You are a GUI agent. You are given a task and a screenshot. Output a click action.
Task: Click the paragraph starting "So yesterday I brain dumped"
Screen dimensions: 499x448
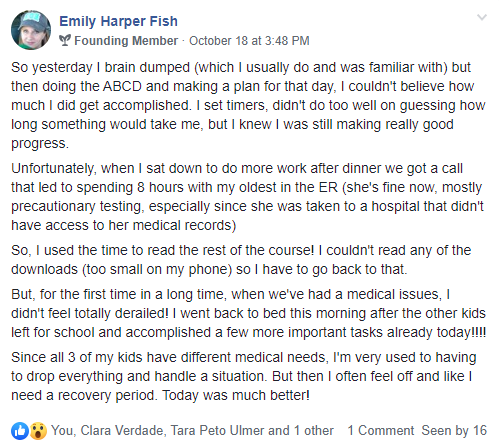point(248,105)
